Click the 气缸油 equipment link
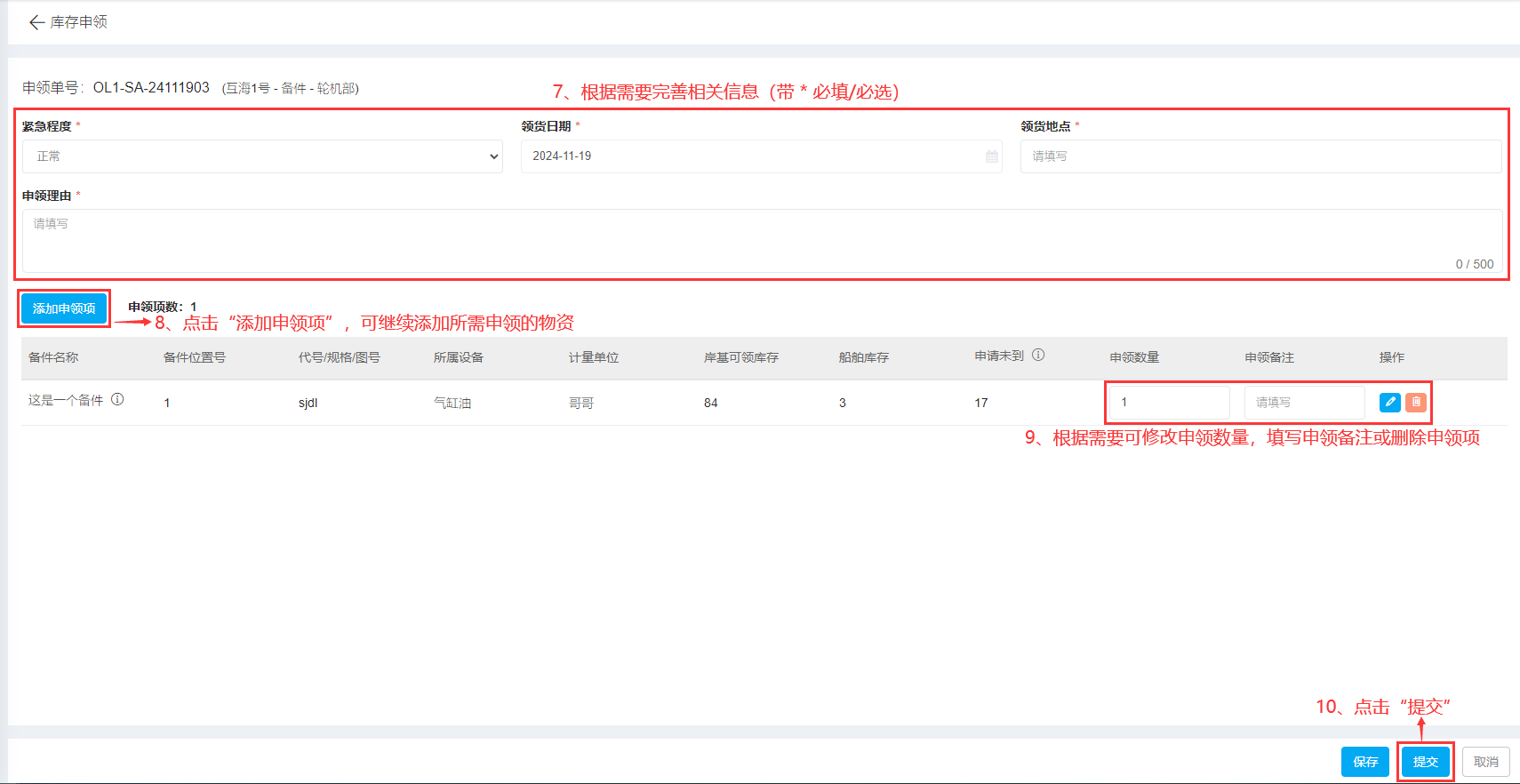 tap(452, 403)
